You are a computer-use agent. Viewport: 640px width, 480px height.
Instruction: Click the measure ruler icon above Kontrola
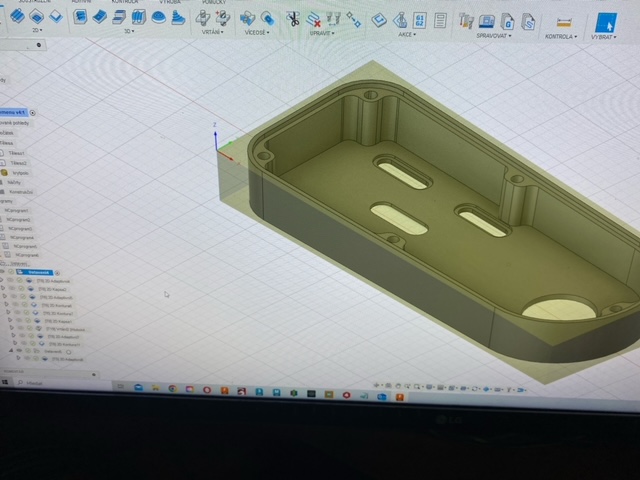[x=563, y=21]
